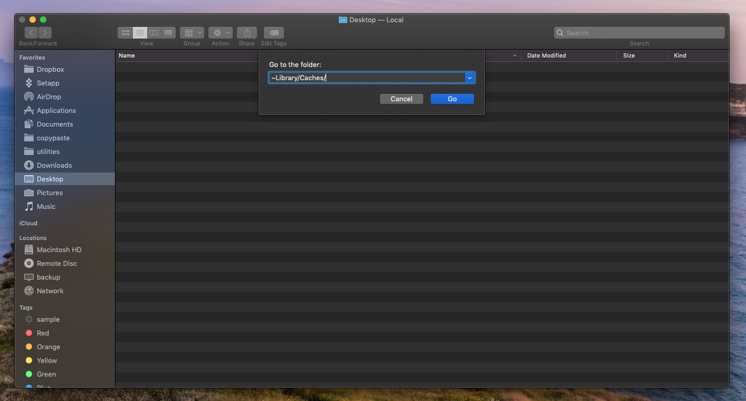
Task: Open Applications in the sidebar
Action: [65, 111]
